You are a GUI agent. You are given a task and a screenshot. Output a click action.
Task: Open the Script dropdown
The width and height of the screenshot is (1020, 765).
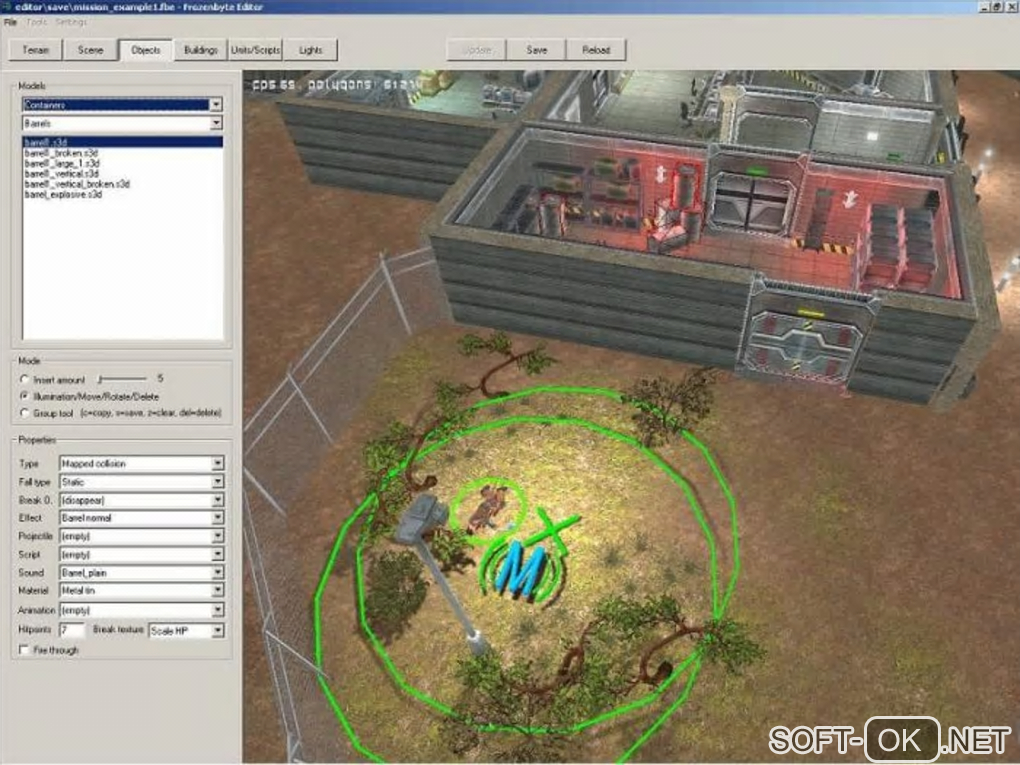click(142, 554)
